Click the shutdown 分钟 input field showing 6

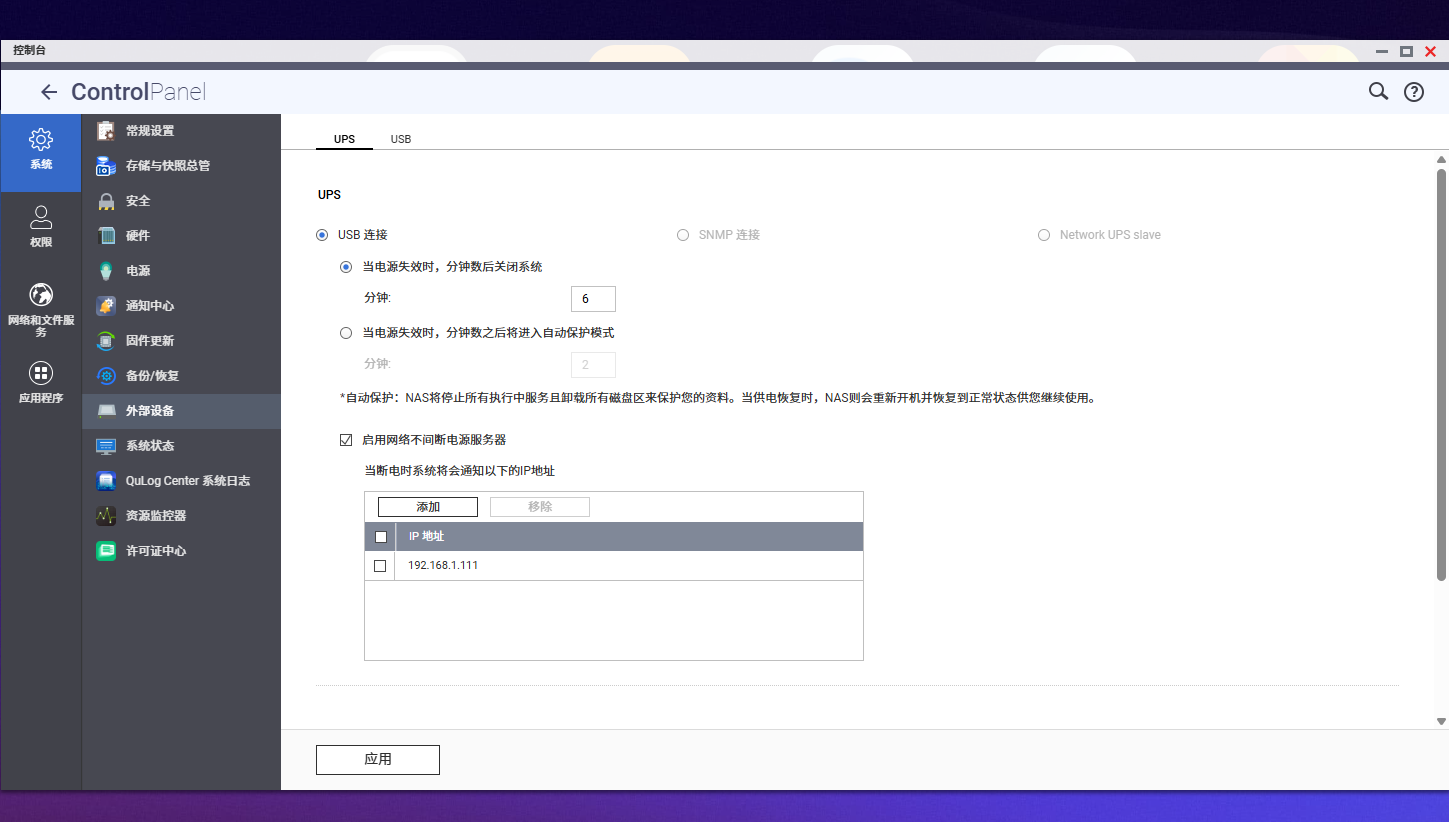tap(593, 299)
